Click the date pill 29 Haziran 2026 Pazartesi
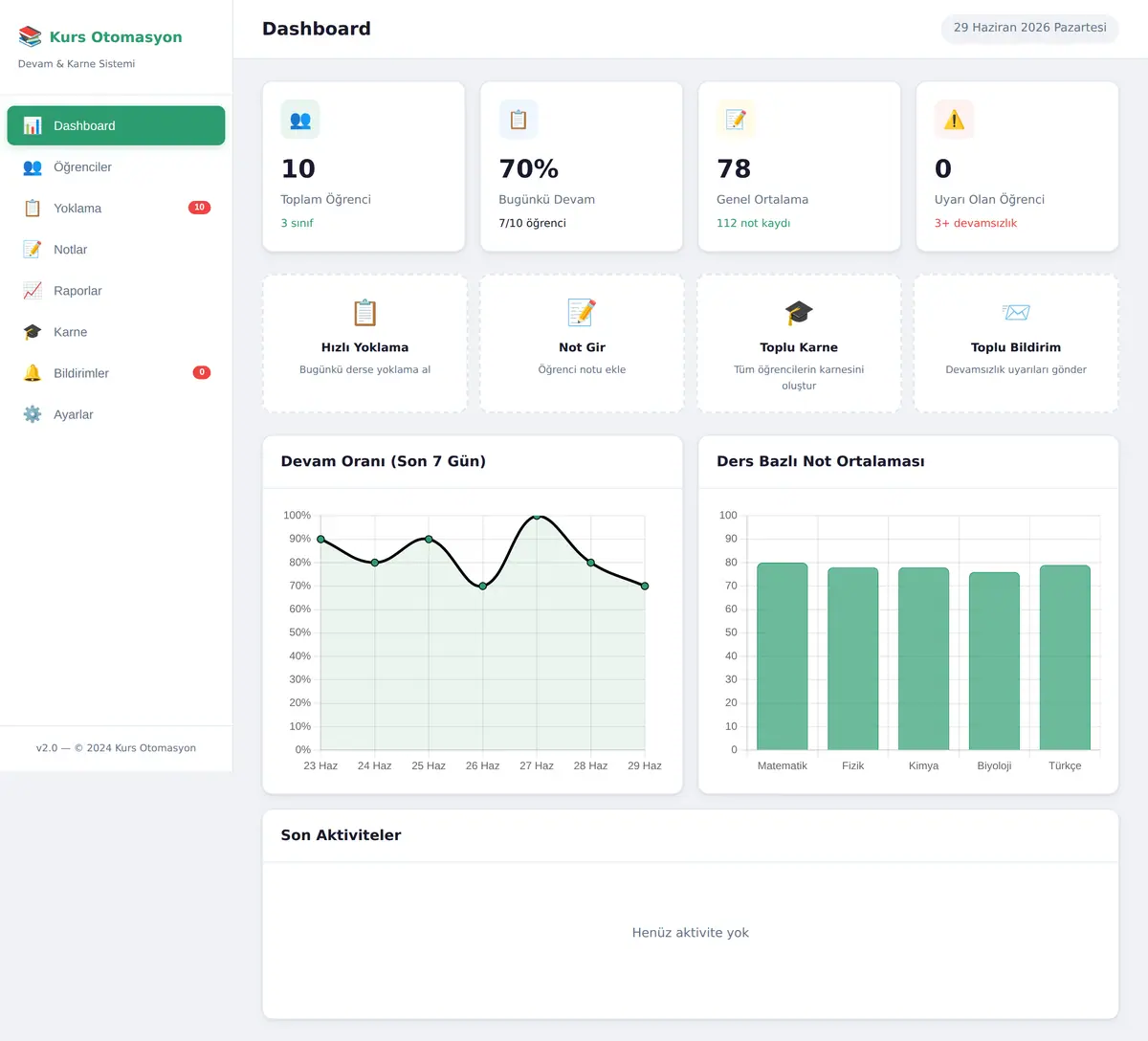The width and height of the screenshot is (1148, 1041). [x=1030, y=28]
